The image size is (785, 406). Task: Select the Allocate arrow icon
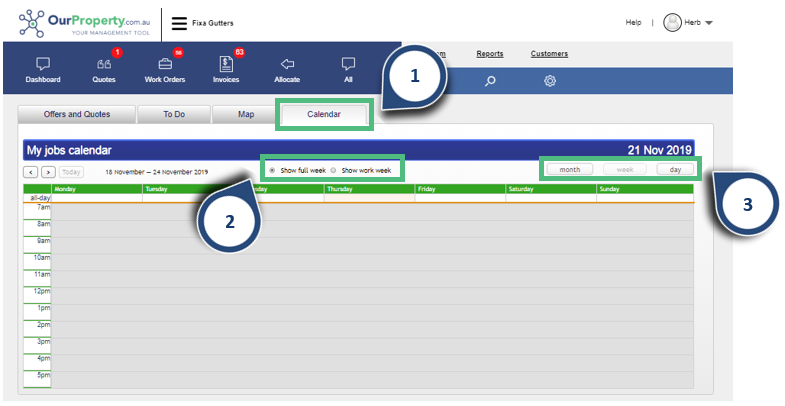pos(287,64)
